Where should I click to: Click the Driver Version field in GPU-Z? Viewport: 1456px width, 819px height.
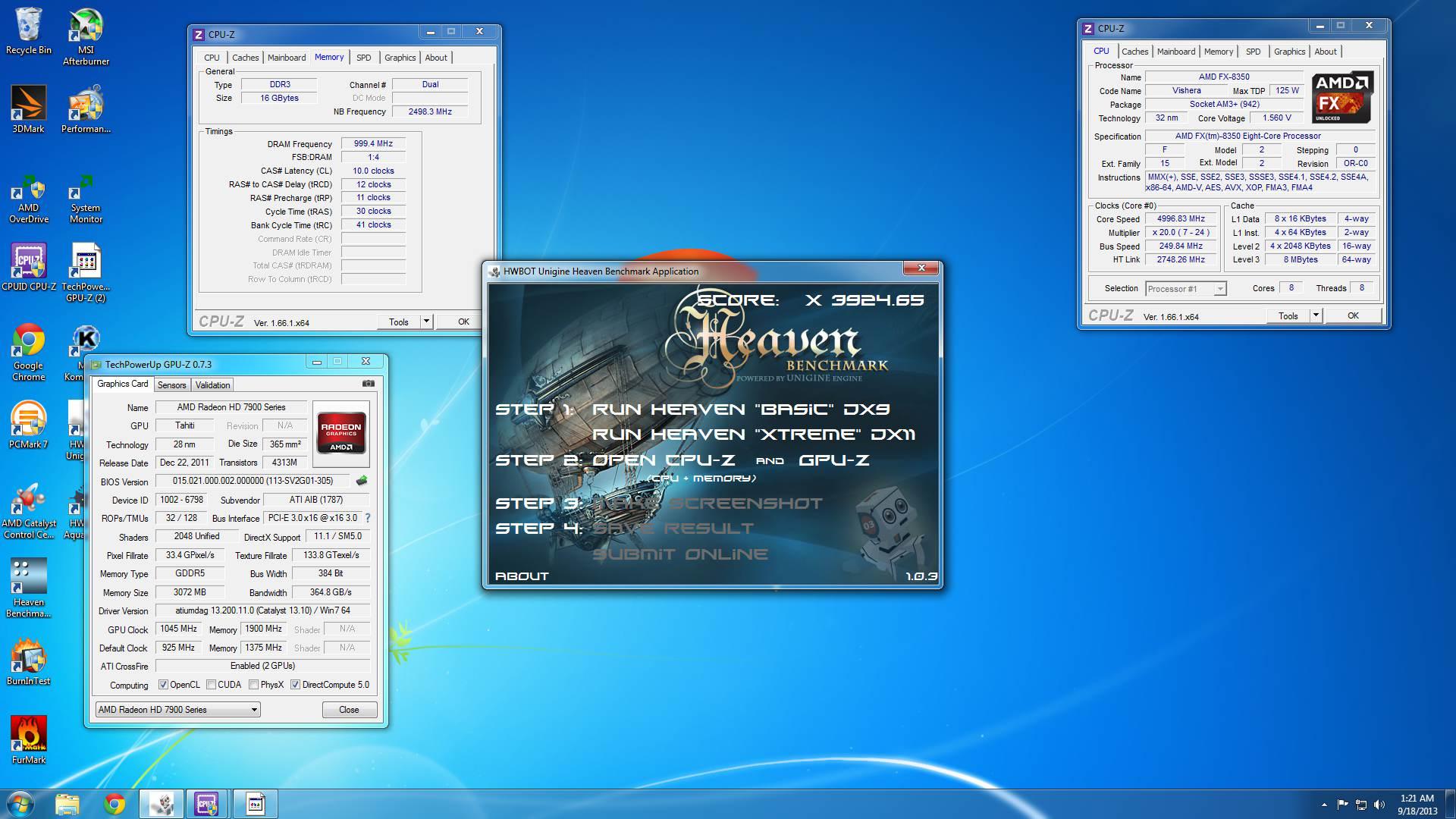pyautogui.click(x=262, y=610)
